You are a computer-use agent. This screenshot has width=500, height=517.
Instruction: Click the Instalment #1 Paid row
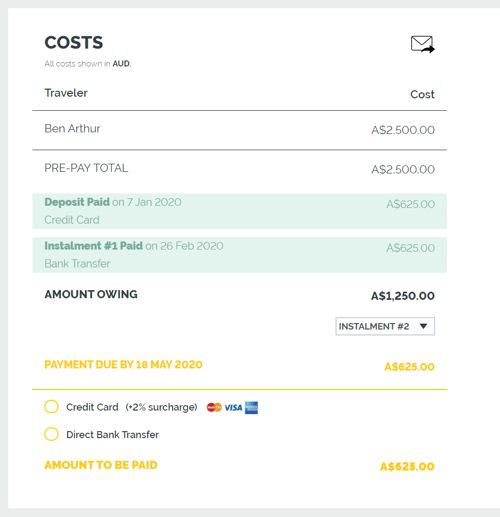click(239, 255)
